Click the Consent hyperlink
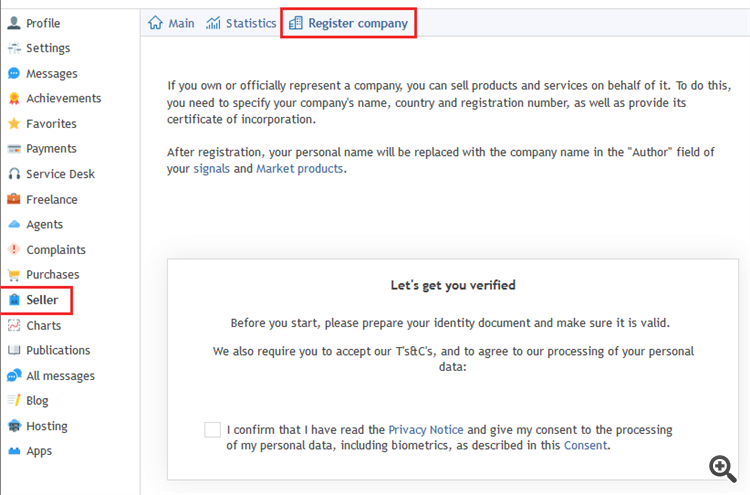This screenshot has width=750, height=495. pyautogui.click(x=585, y=445)
